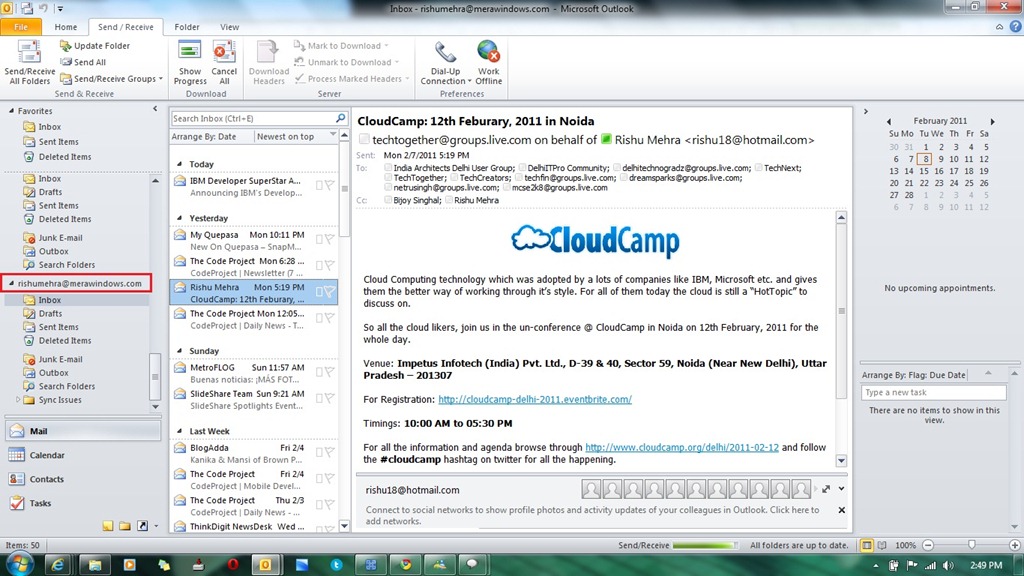Open the Contacts navigation button
This screenshot has height=576, width=1024.
click(82, 479)
